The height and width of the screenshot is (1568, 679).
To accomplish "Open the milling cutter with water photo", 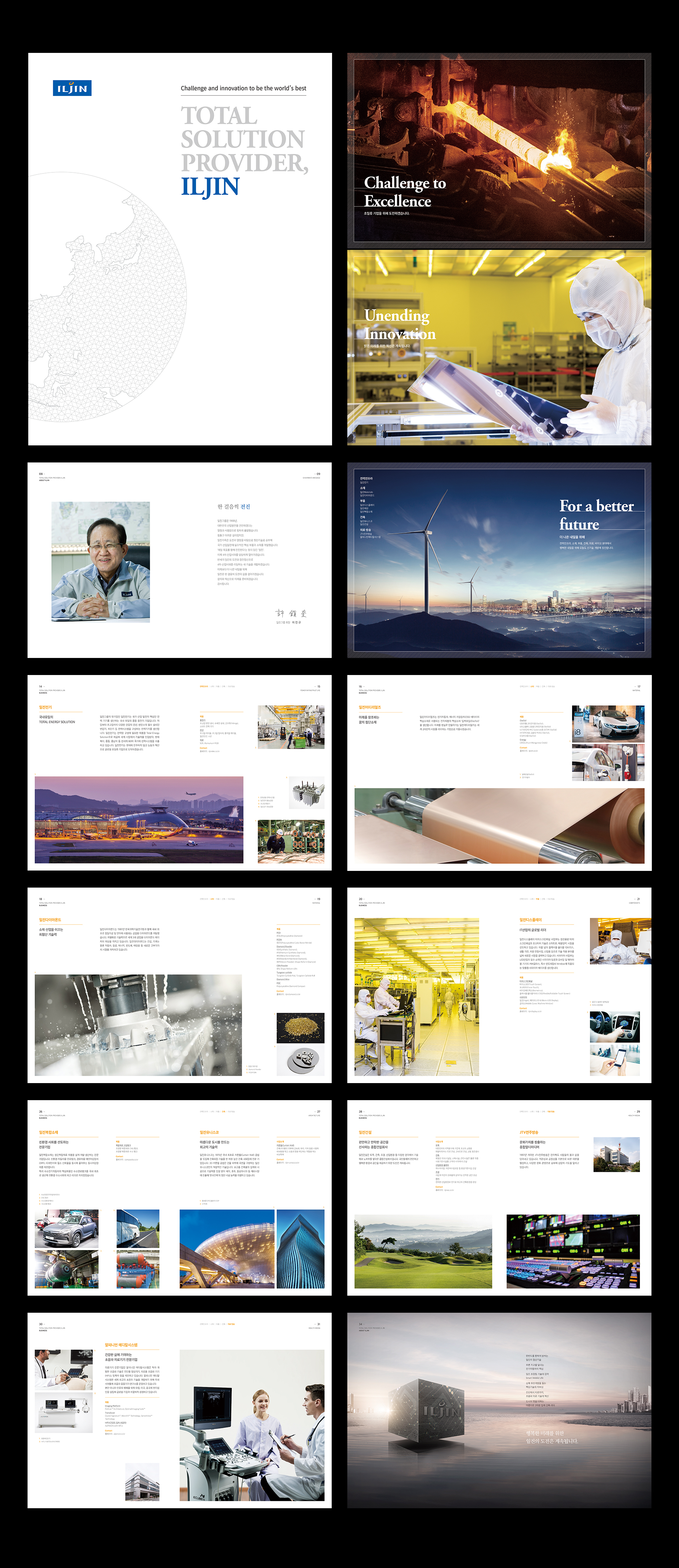I will (x=138, y=1025).
